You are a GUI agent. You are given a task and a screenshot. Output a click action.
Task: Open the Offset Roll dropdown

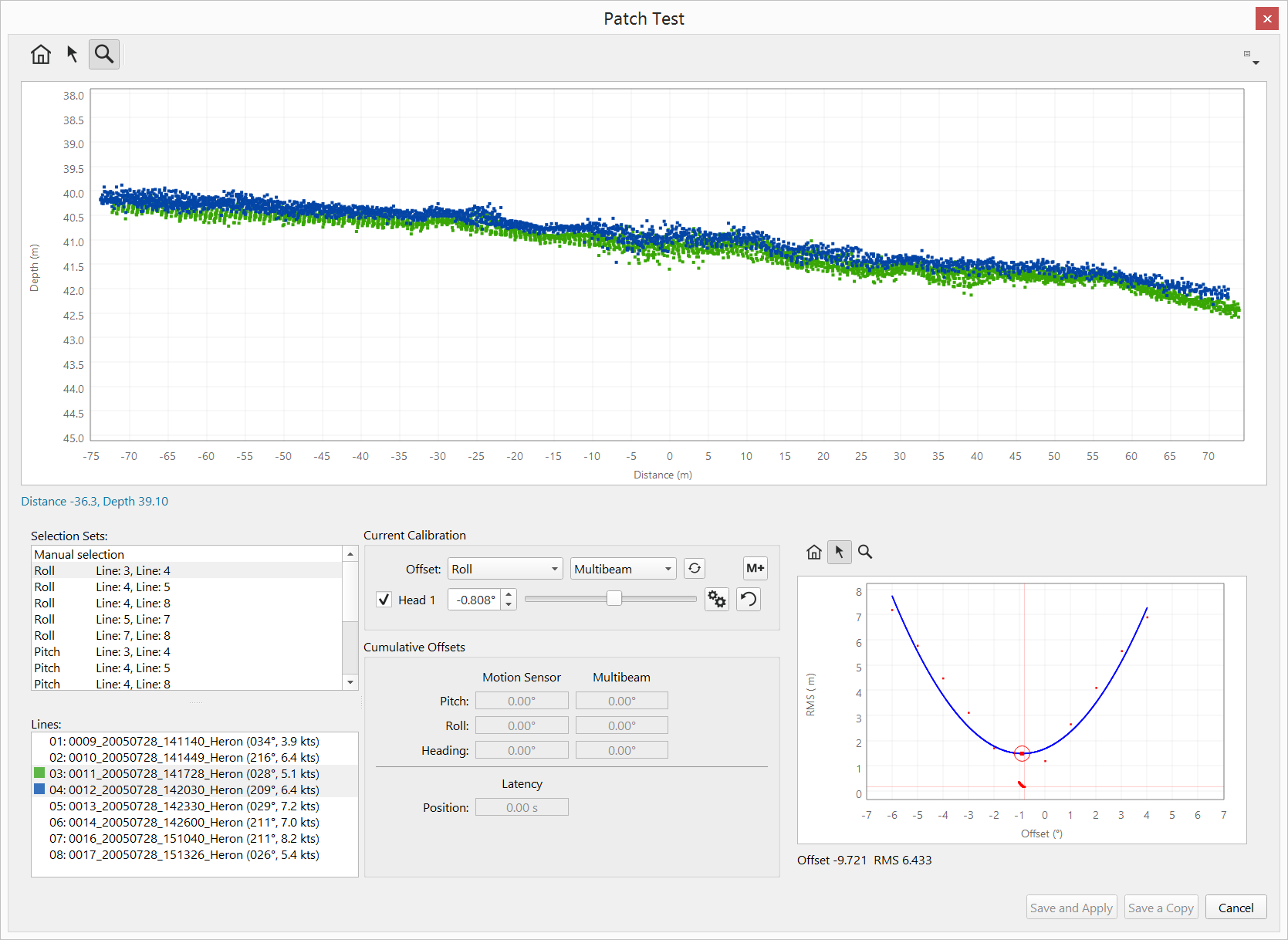coord(505,569)
